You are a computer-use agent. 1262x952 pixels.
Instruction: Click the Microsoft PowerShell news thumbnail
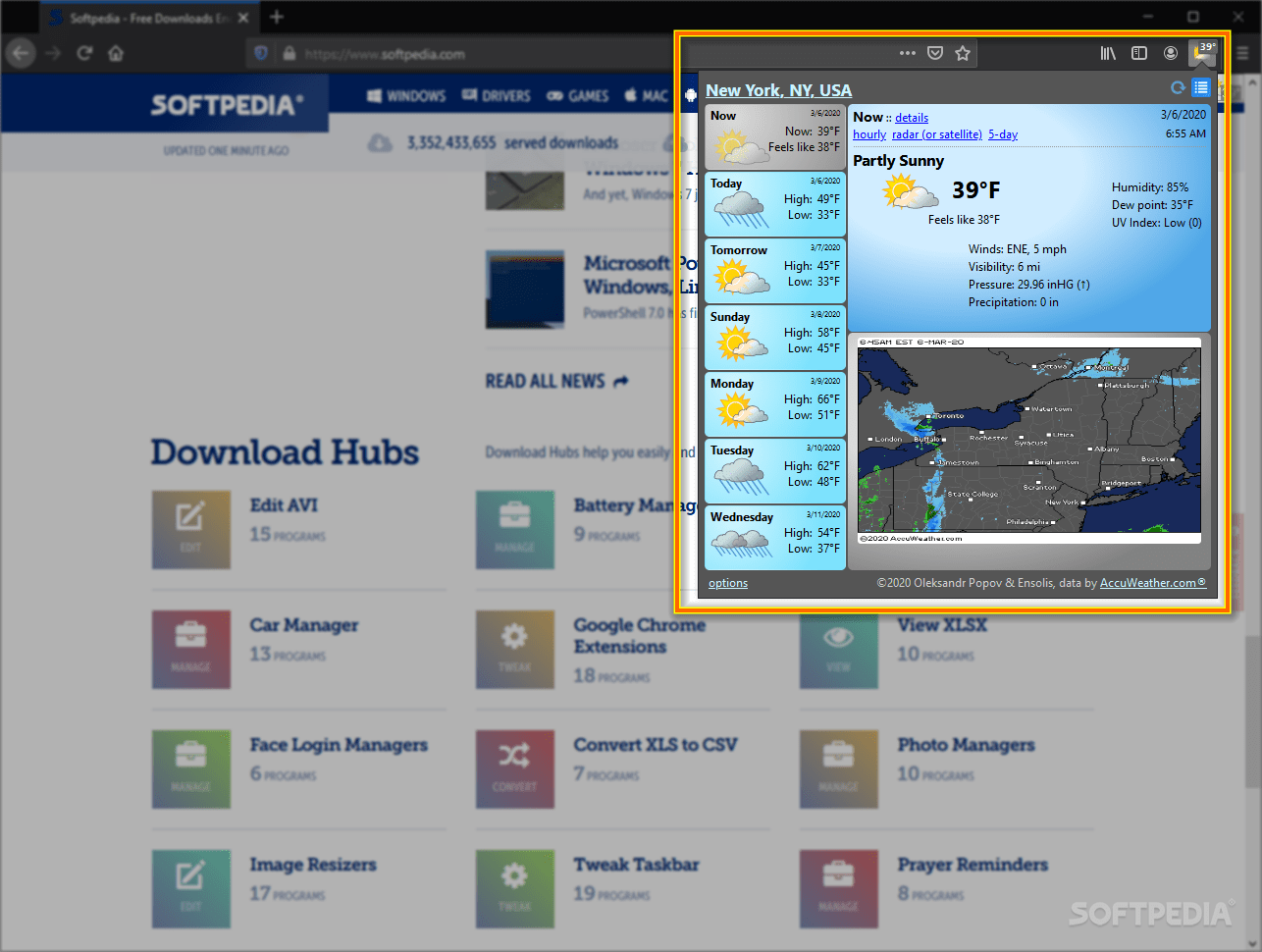coord(525,289)
